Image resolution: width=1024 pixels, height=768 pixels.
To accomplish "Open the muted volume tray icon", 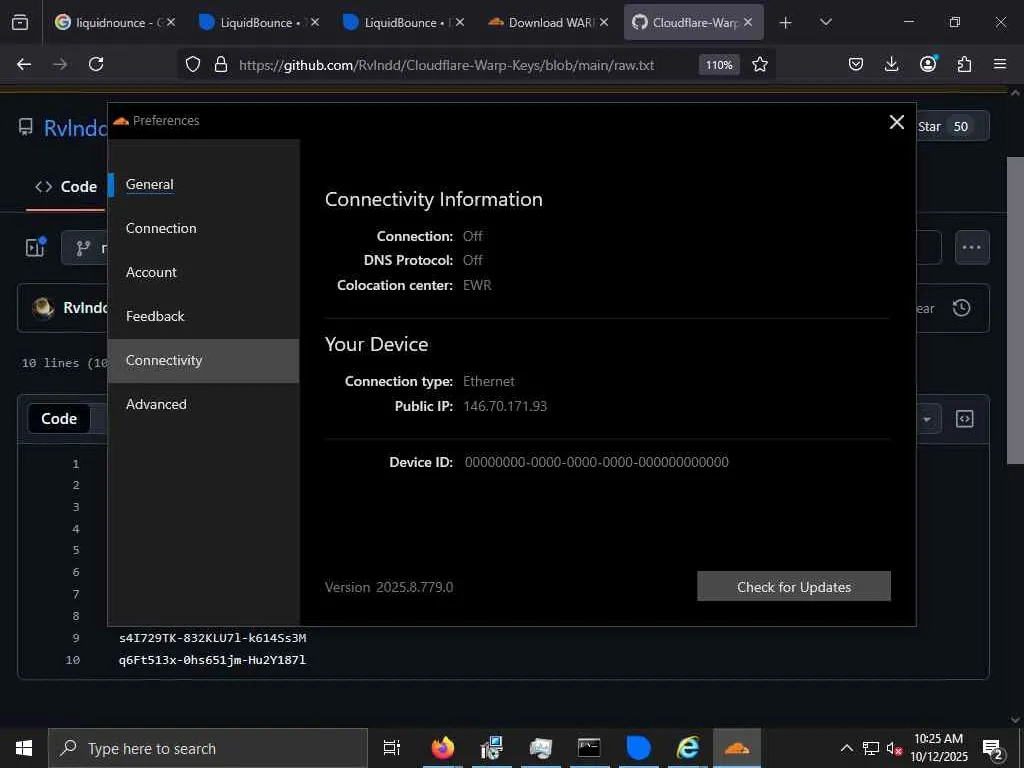I will point(894,748).
